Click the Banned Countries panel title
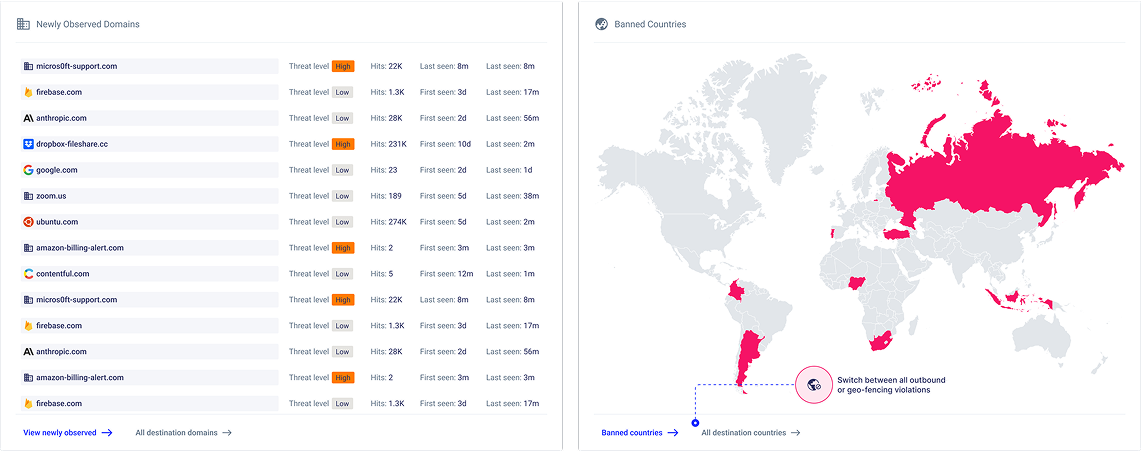 tap(650, 24)
